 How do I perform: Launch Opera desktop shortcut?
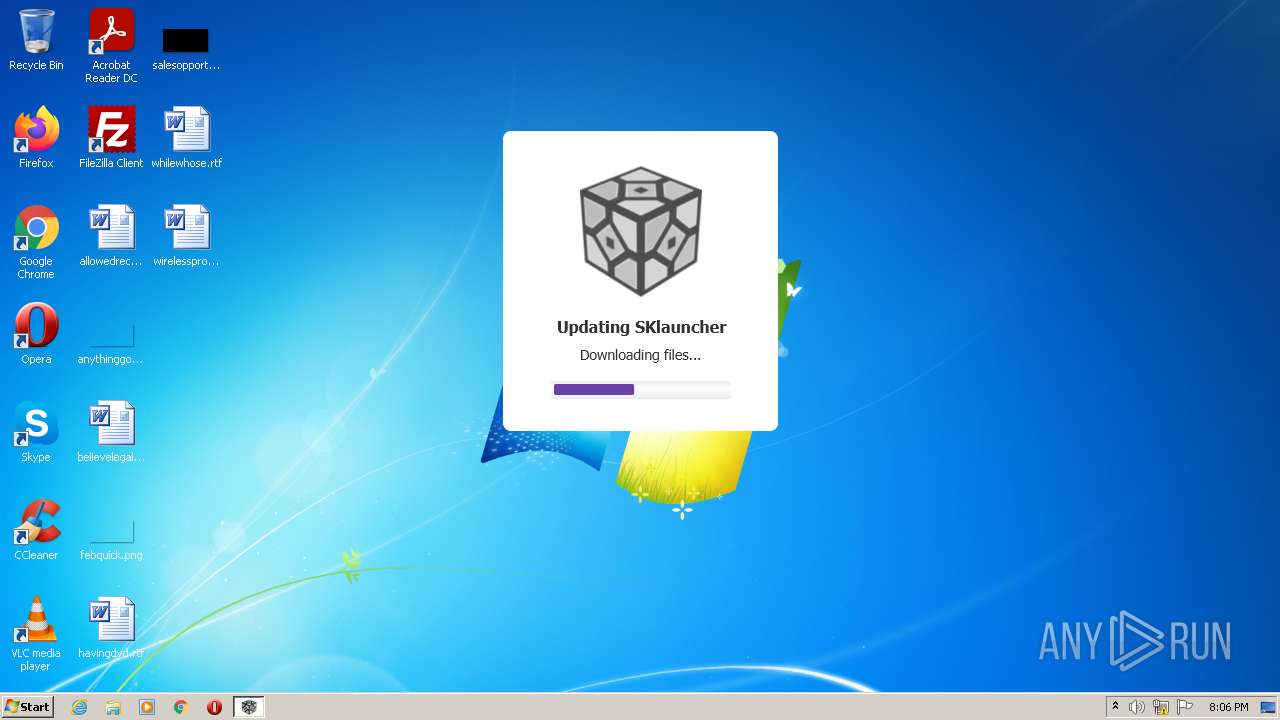coord(36,334)
